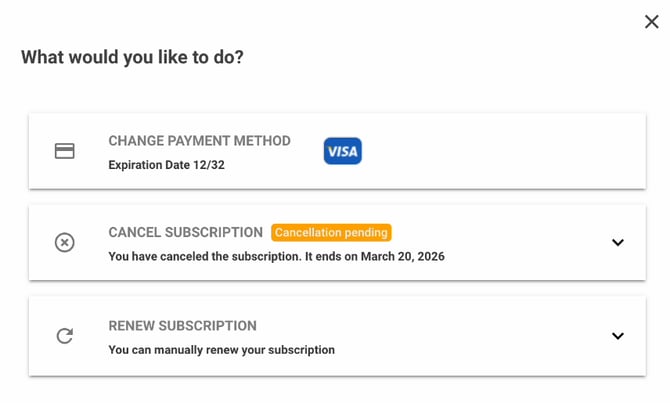The image size is (670, 403).
Task: Click the circular arrow renew icon
Action: (x=65, y=336)
